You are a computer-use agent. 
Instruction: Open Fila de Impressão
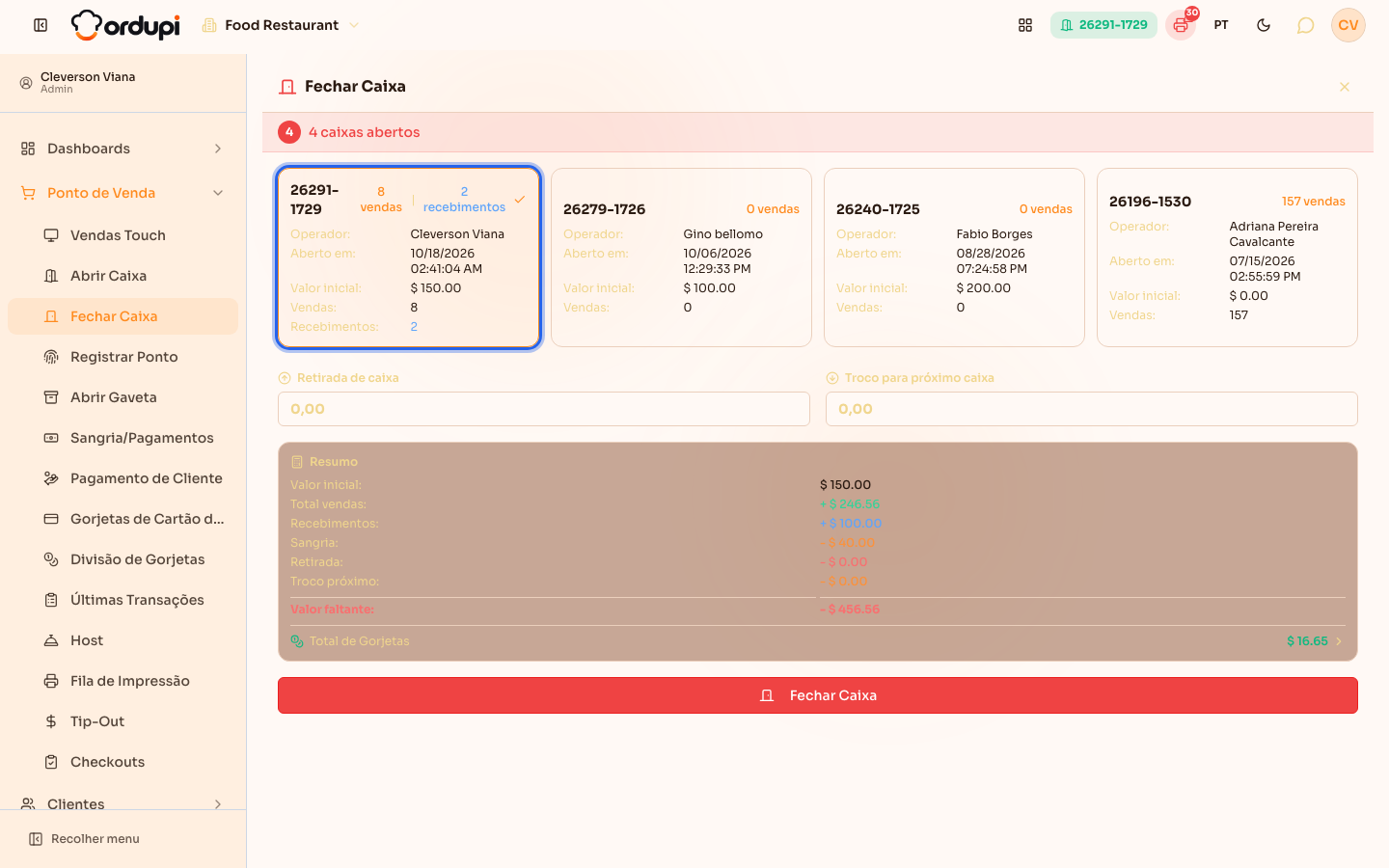pos(123,681)
